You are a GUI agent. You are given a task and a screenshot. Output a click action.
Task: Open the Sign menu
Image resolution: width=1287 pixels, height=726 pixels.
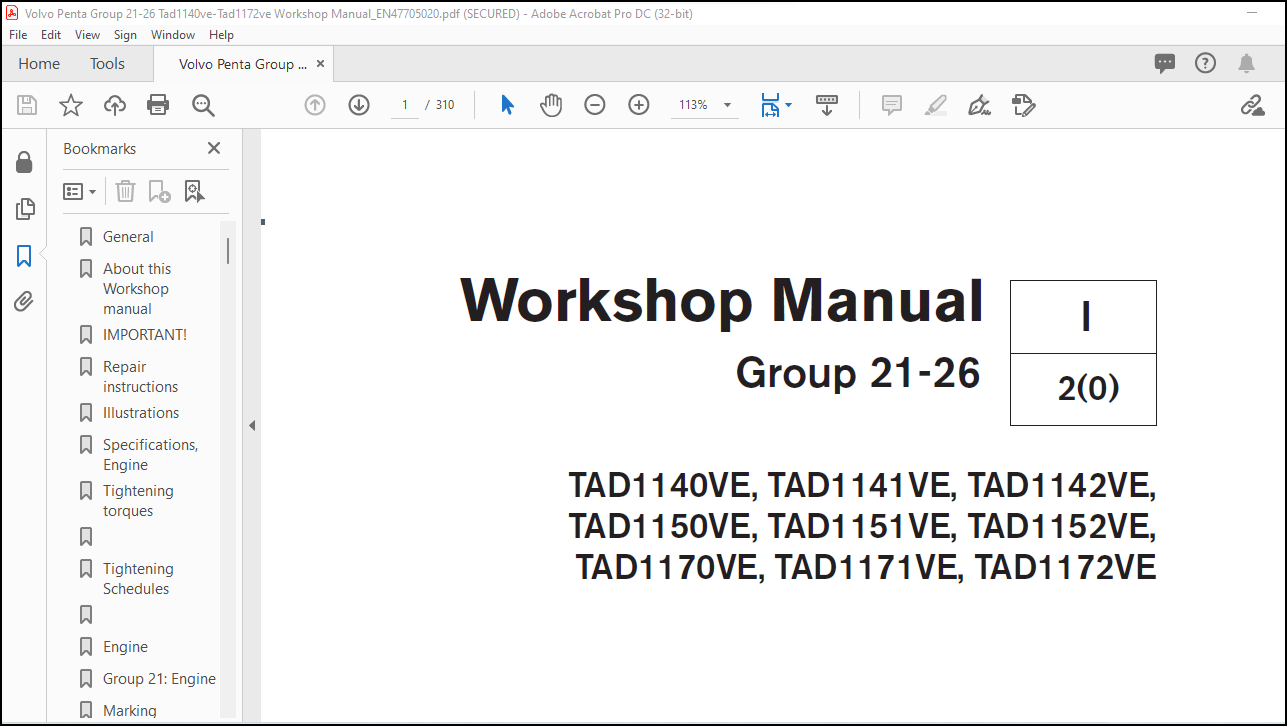(x=125, y=34)
